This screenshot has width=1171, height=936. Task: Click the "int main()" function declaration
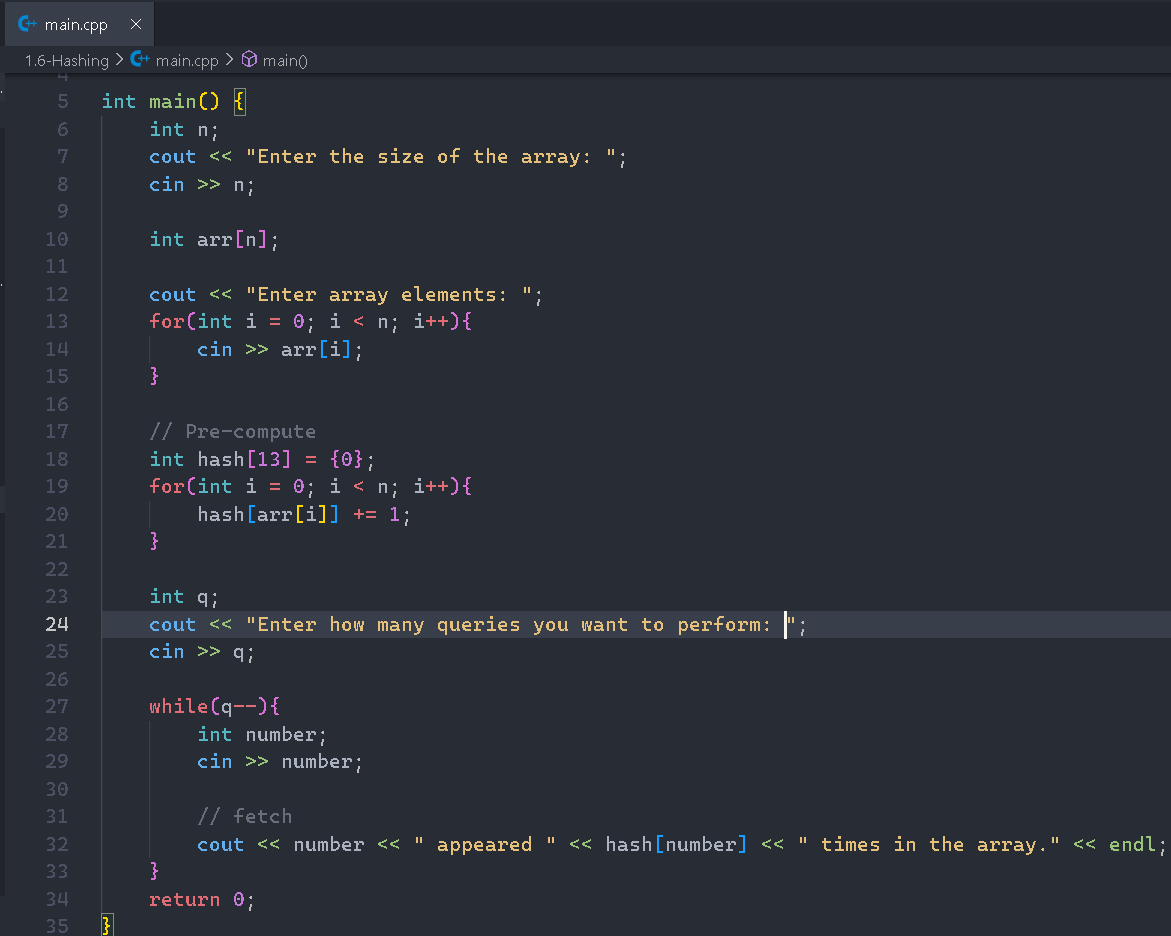tap(161, 102)
